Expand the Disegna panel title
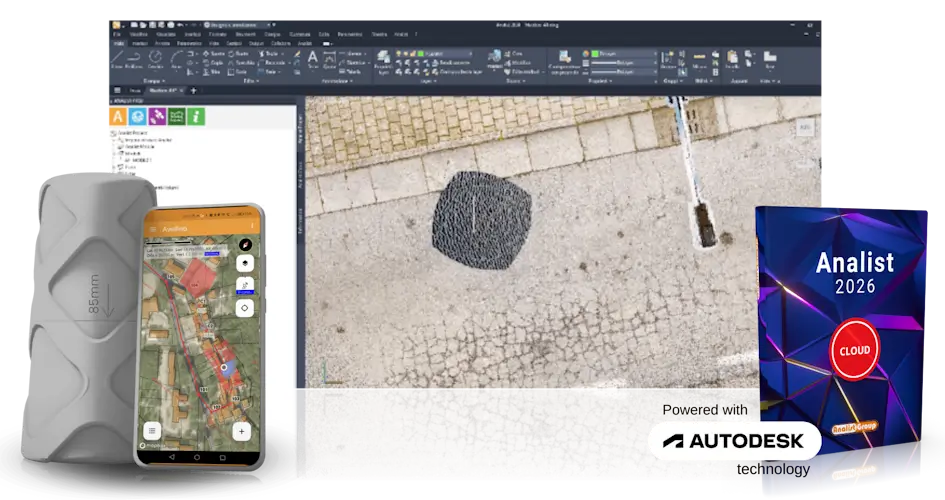 tap(153, 81)
